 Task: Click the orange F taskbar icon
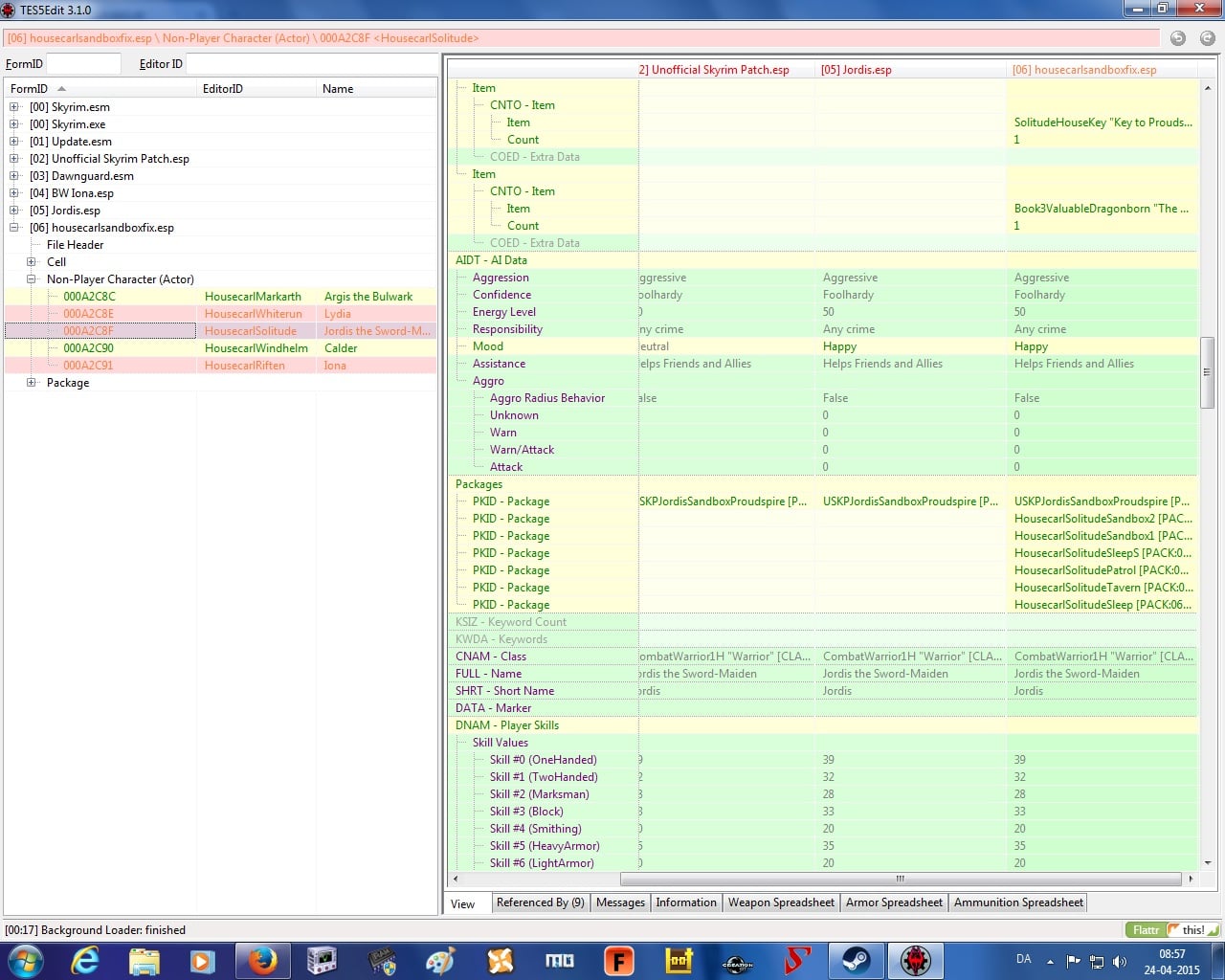click(x=618, y=961)
